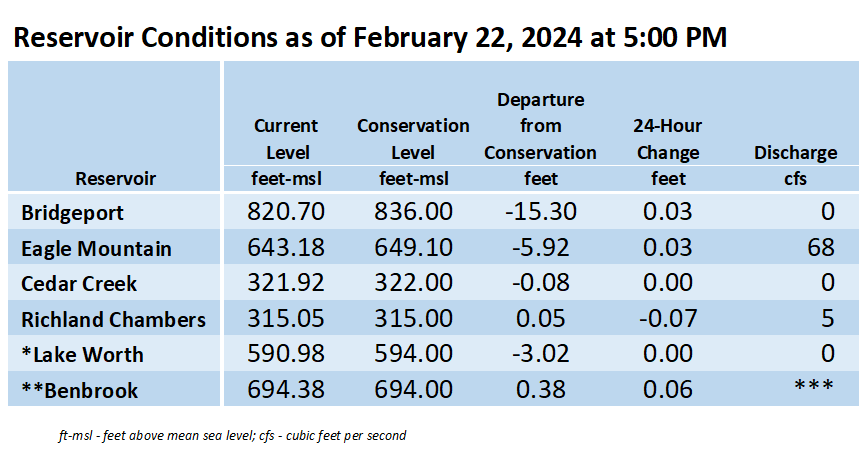
Task: Select Lake Worth 24-hour change 0.00
Action: coord(667,354)
